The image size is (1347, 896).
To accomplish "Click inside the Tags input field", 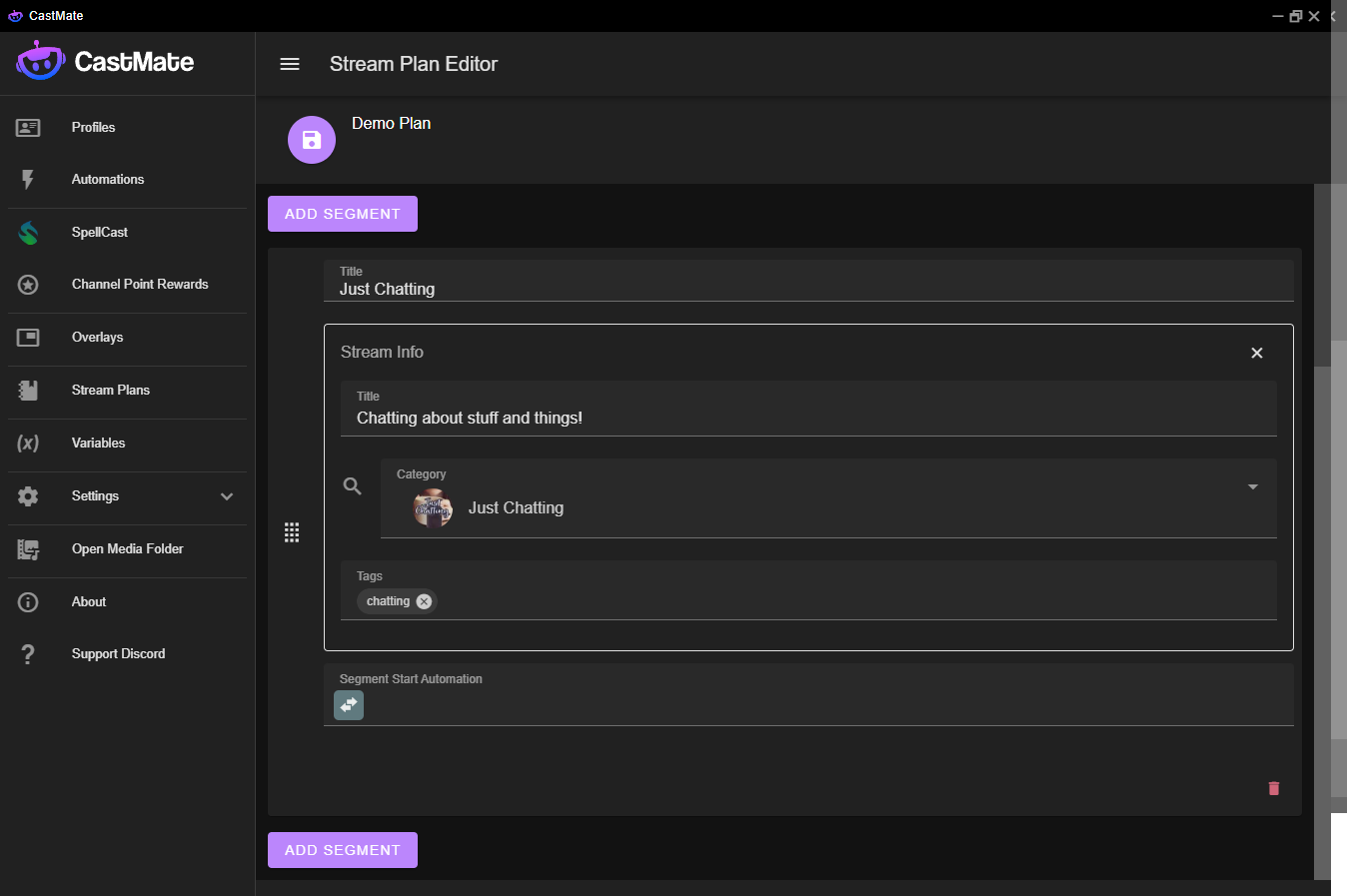I will (808, 590).
